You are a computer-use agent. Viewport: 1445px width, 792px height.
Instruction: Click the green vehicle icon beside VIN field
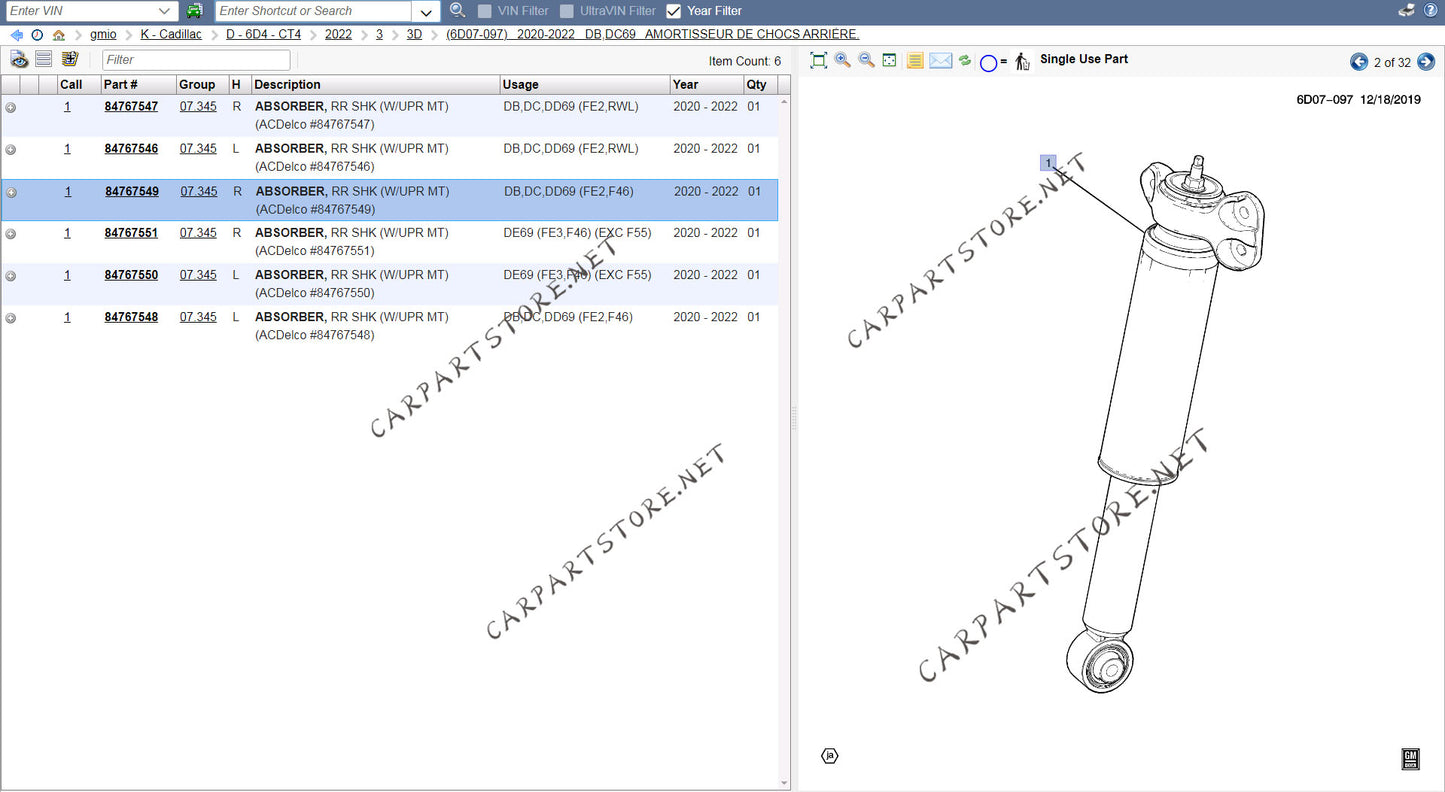pos(195,11)
